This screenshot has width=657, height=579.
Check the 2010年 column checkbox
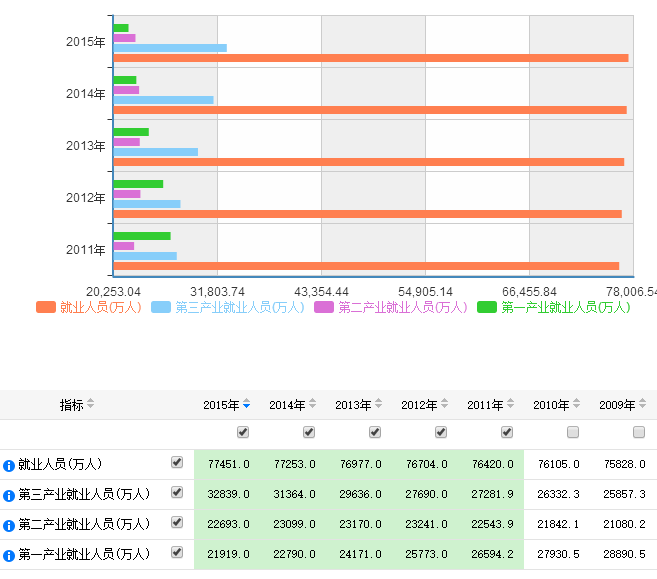(x=573, y=432)
